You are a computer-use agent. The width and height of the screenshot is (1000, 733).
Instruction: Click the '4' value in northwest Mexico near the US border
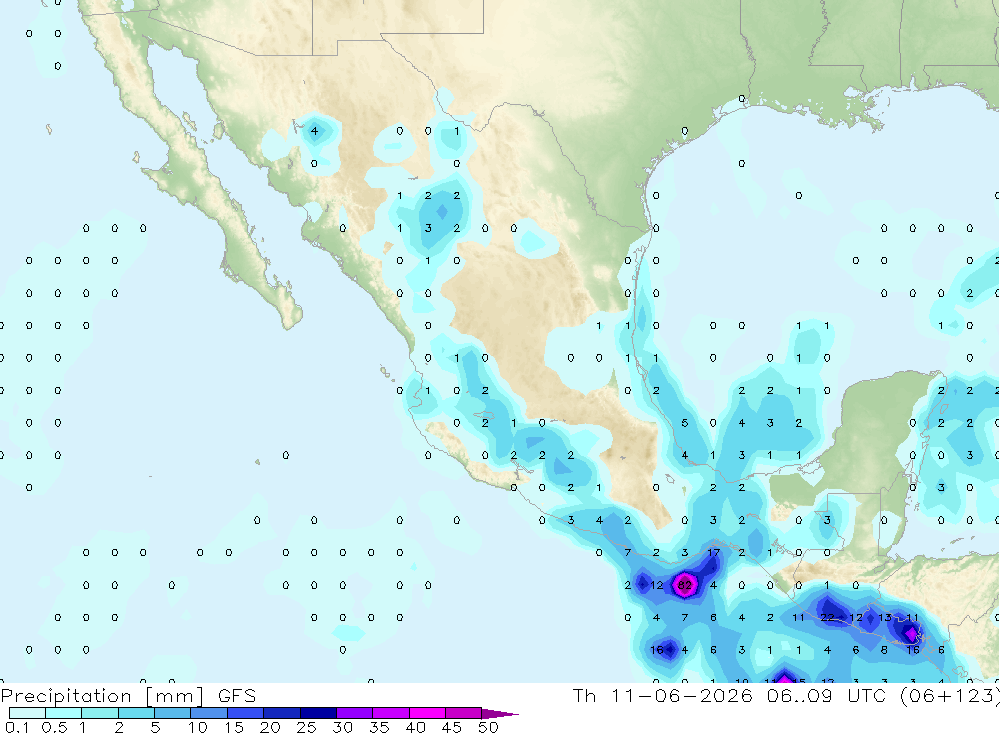314,131
